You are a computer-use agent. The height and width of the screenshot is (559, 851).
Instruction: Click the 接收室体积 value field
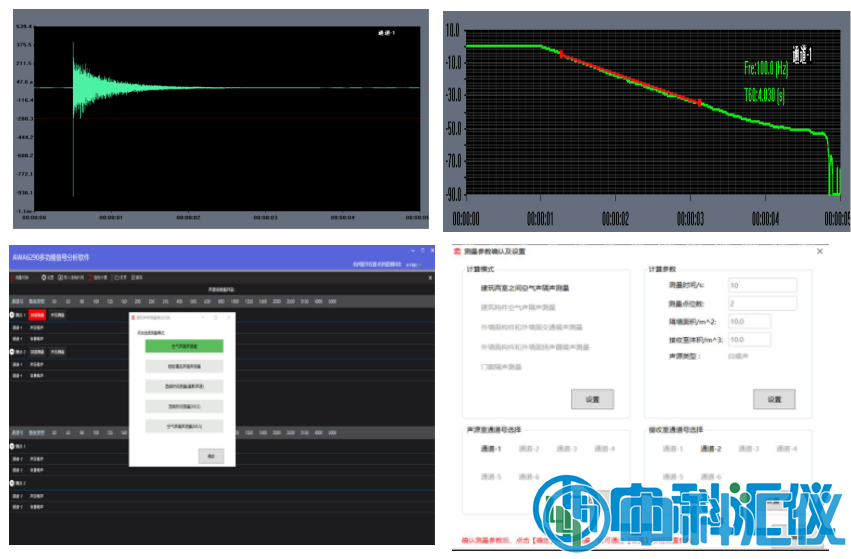[750, 339]
